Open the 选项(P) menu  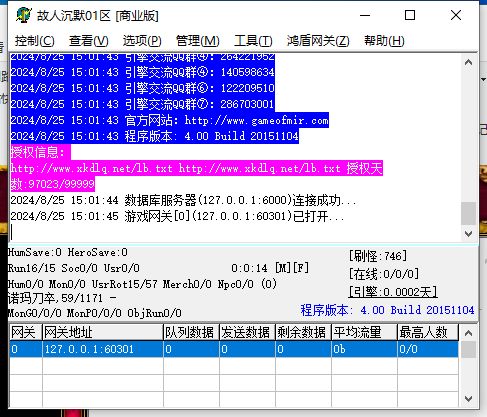tap(142, 41)
